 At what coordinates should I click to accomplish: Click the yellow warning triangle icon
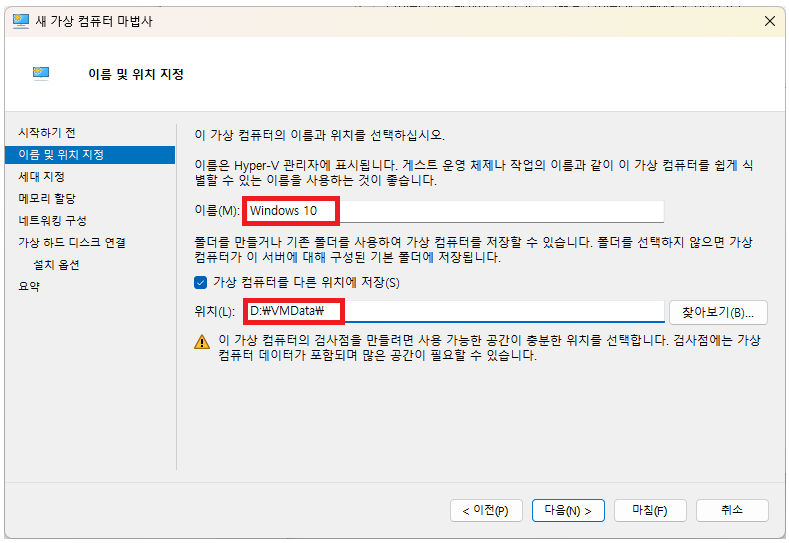pyautogui.click(x=202, y=342)
